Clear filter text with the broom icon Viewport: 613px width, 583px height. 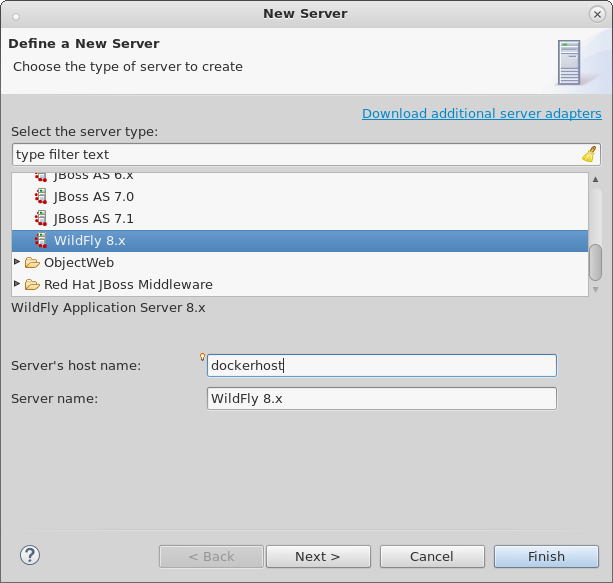click(x=589, y=155)
